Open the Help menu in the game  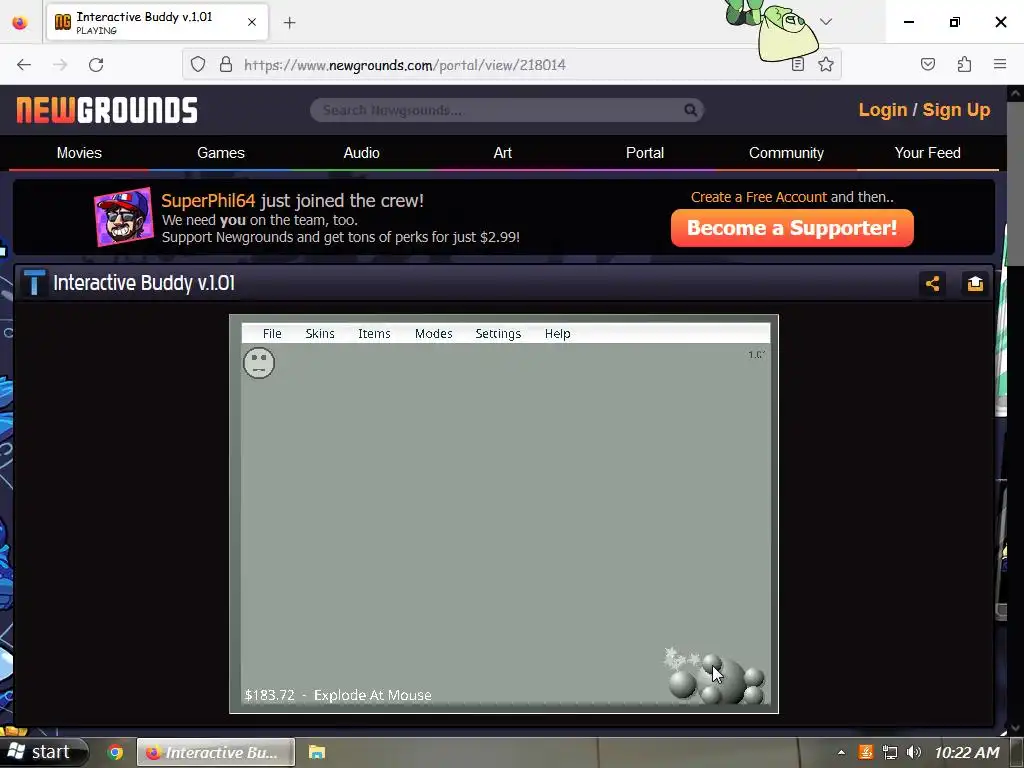[558, 334]
